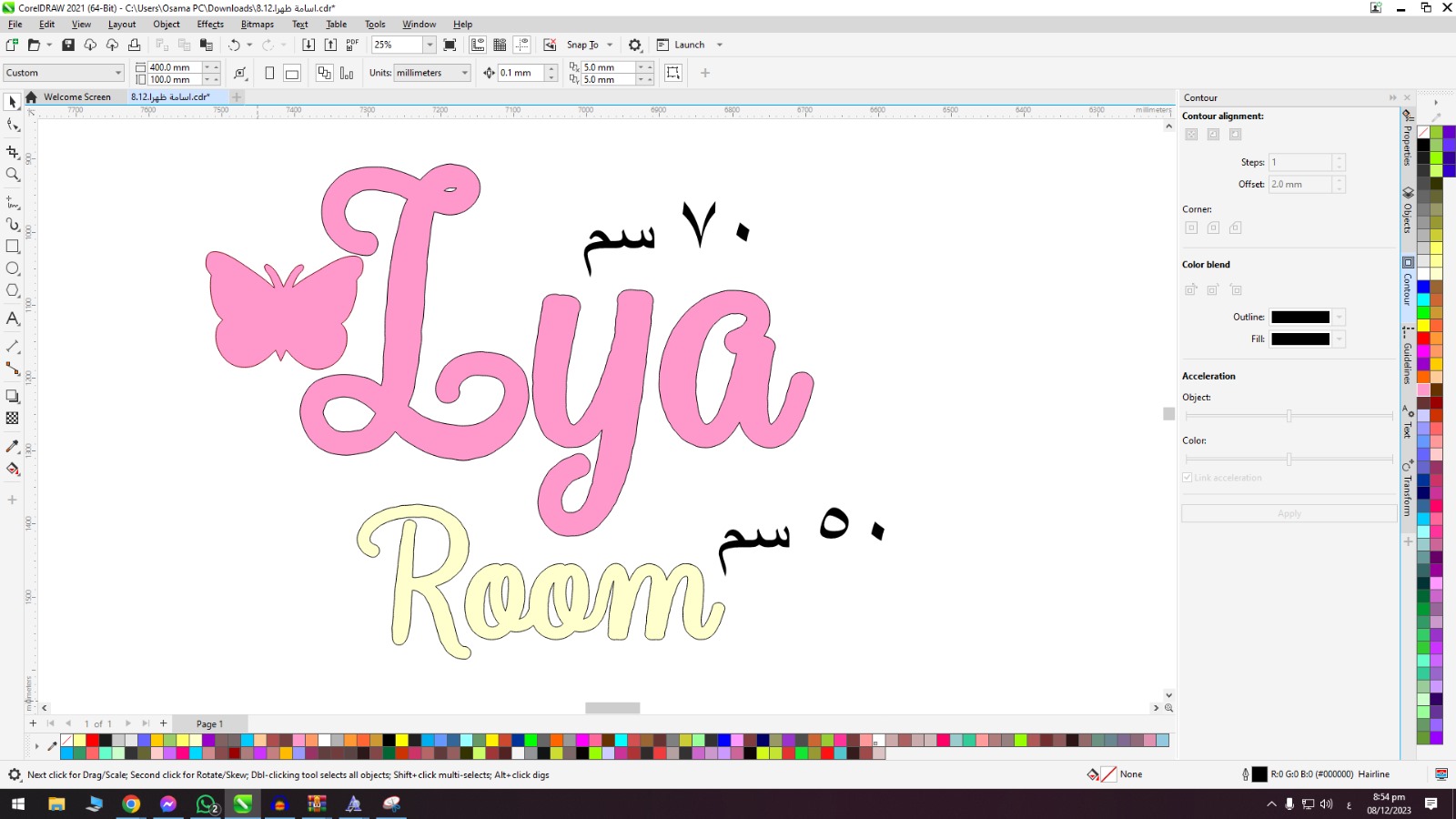This screenshot has height=819, width=1456.
Task: Switch page to landscape orientation
Action: 292,74
